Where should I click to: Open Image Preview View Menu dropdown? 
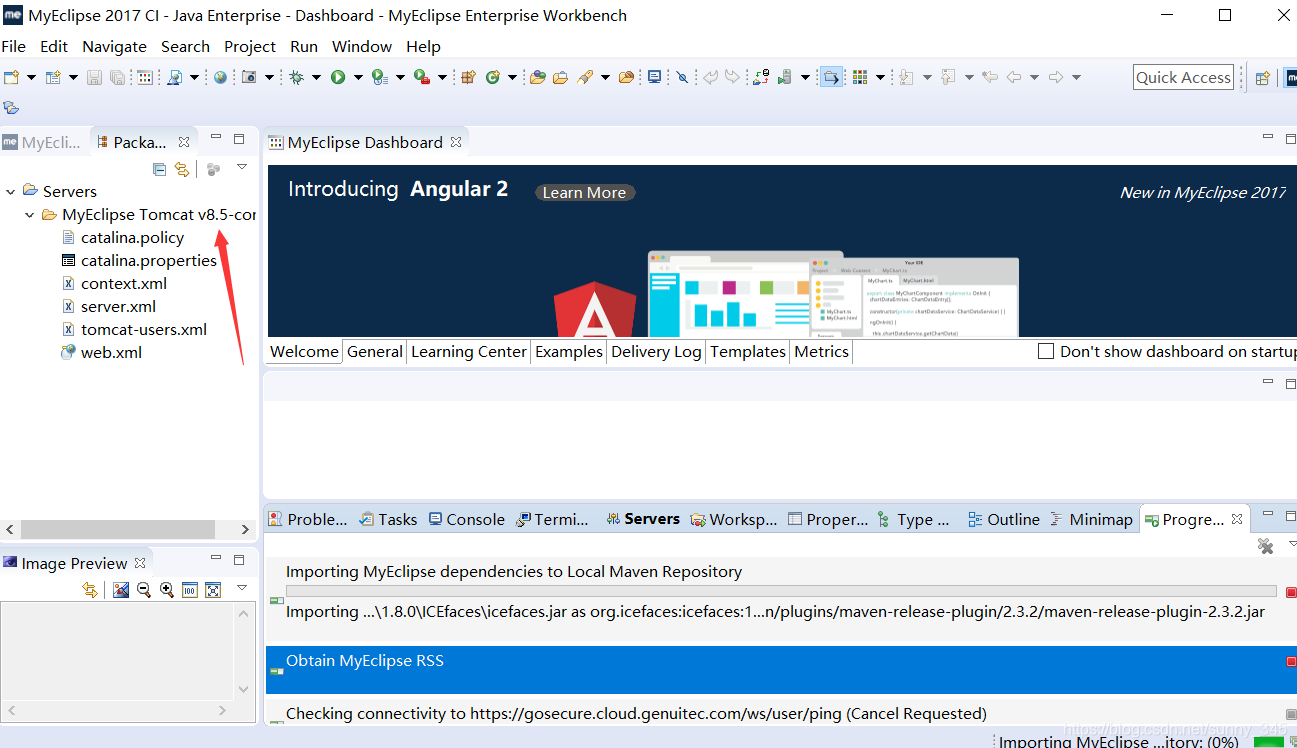tap(241, 588)
